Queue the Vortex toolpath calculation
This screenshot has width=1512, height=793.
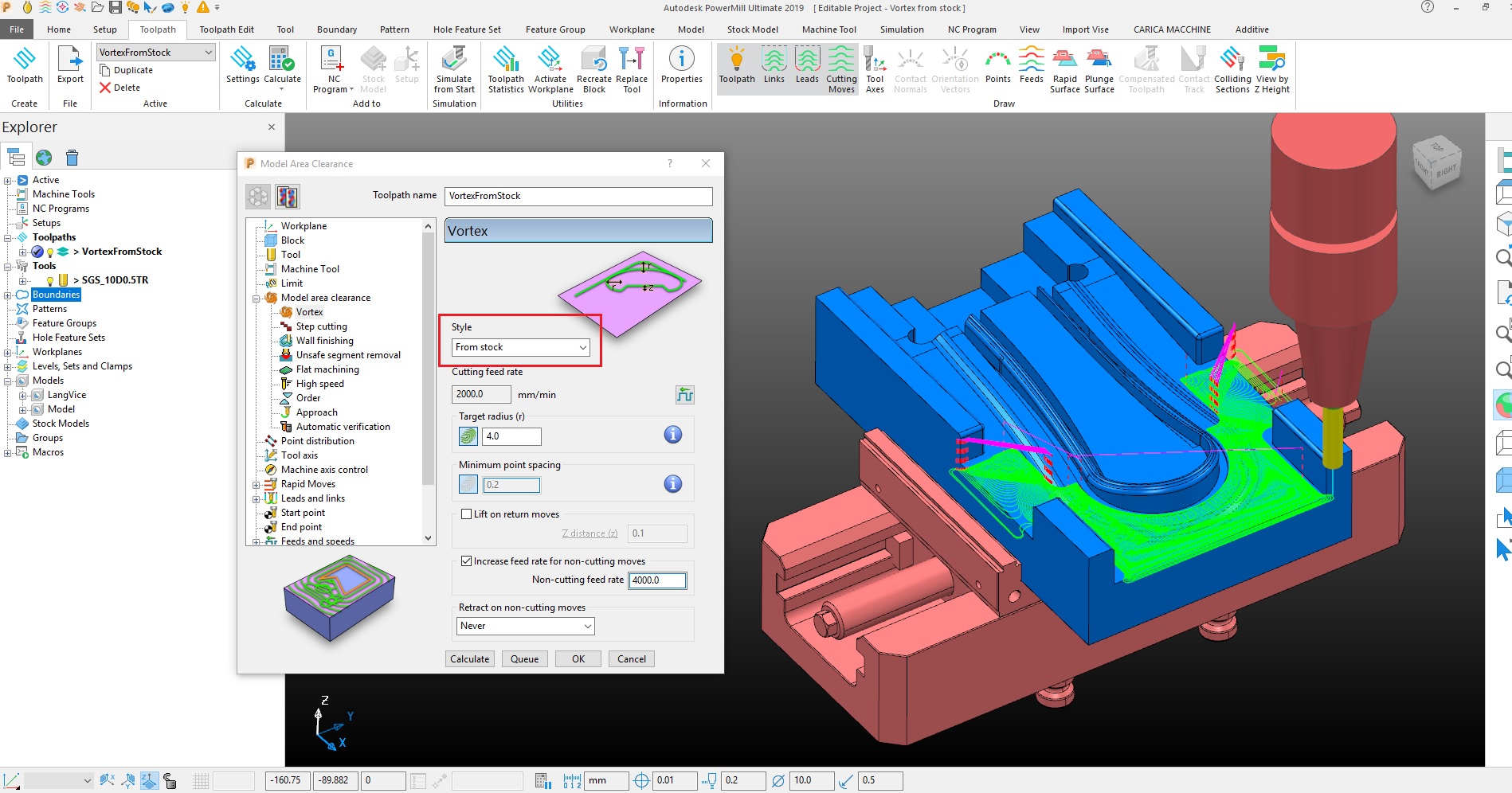(524, 658)
